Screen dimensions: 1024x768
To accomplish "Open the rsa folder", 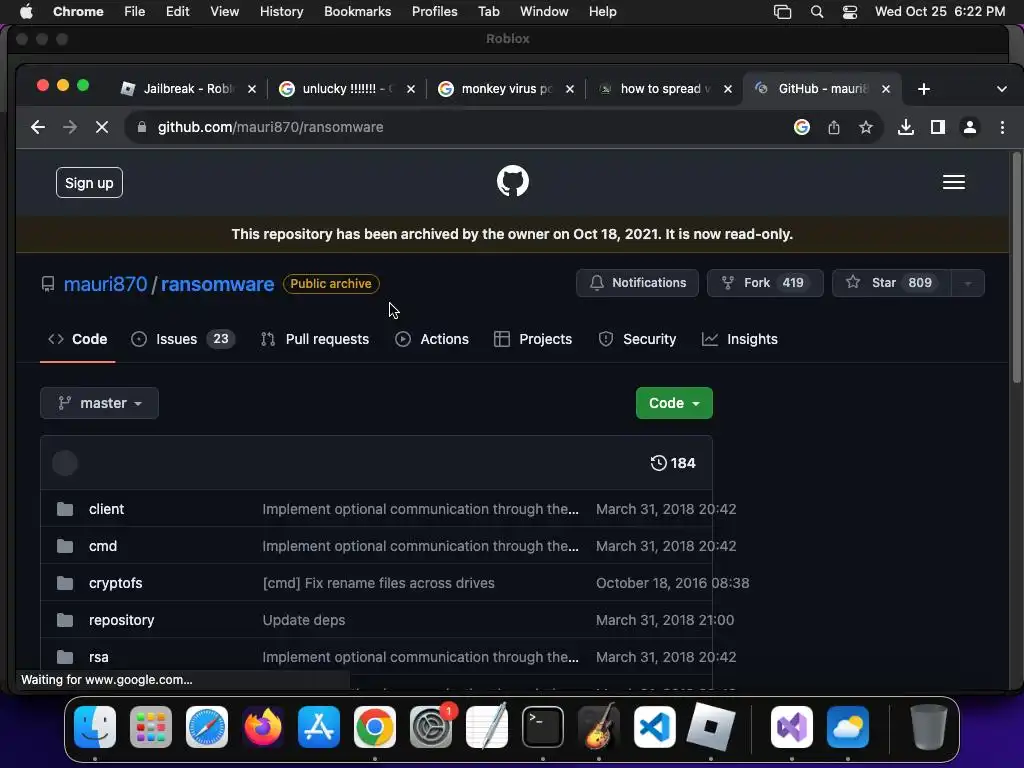I will [99, 657].
